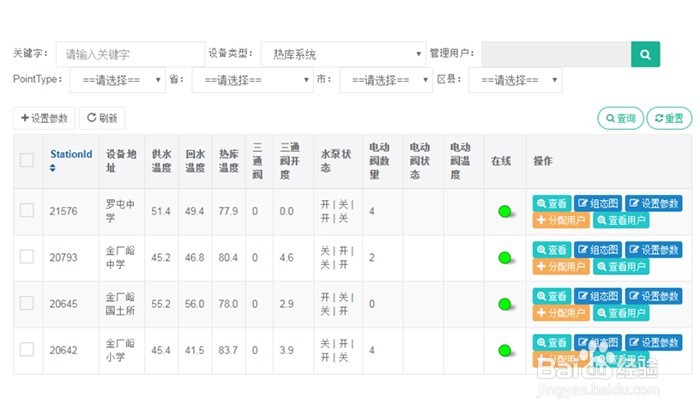700x415 pixels.
Task: Click 组态图 for station 20645
Action: click(598, 296)
